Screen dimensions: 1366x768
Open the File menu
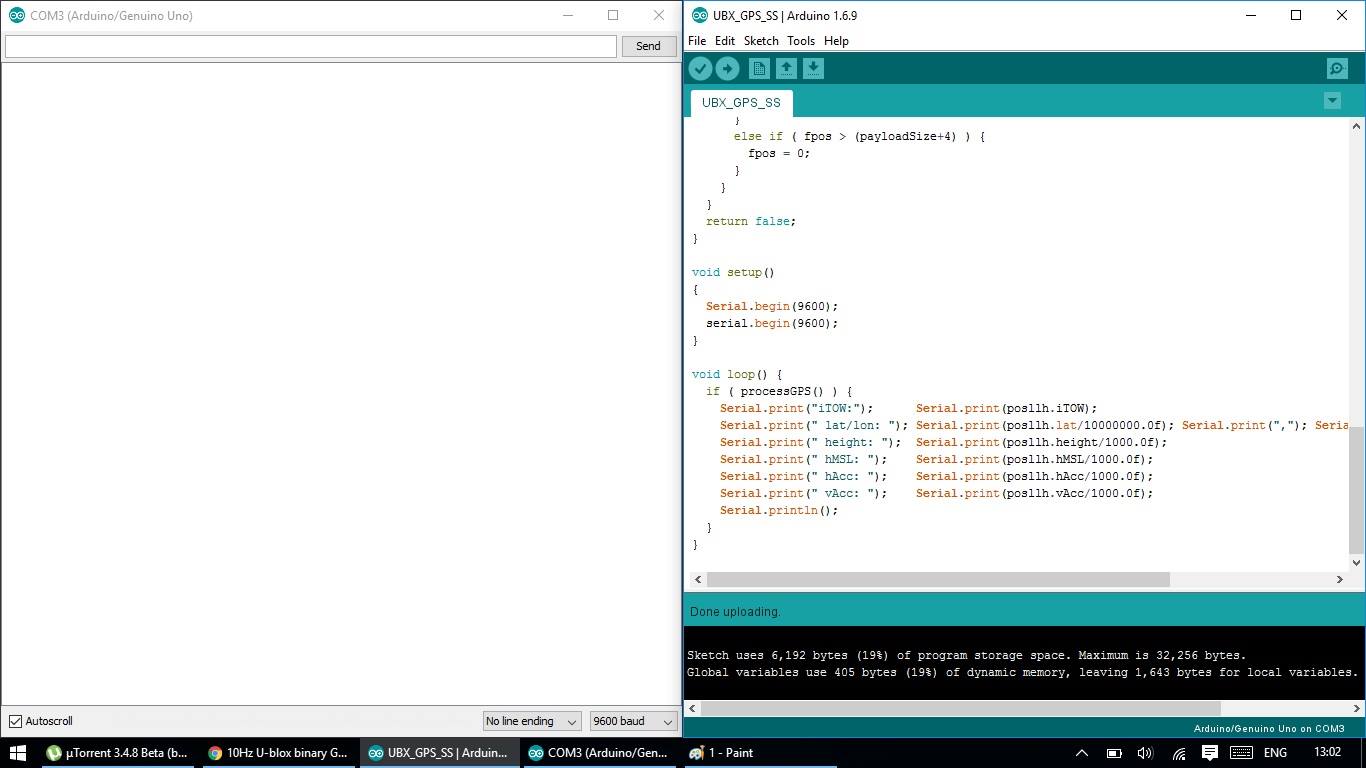click(697, 41)
